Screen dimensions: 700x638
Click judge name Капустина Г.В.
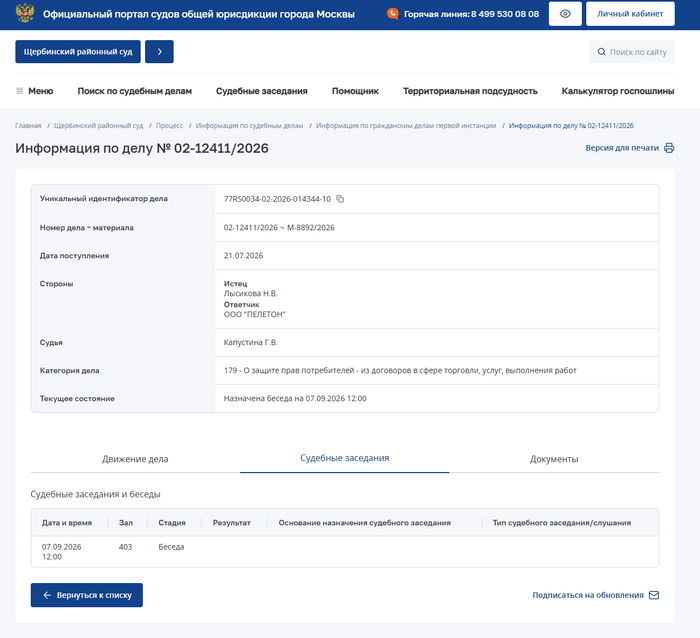[x=250, y=342]
